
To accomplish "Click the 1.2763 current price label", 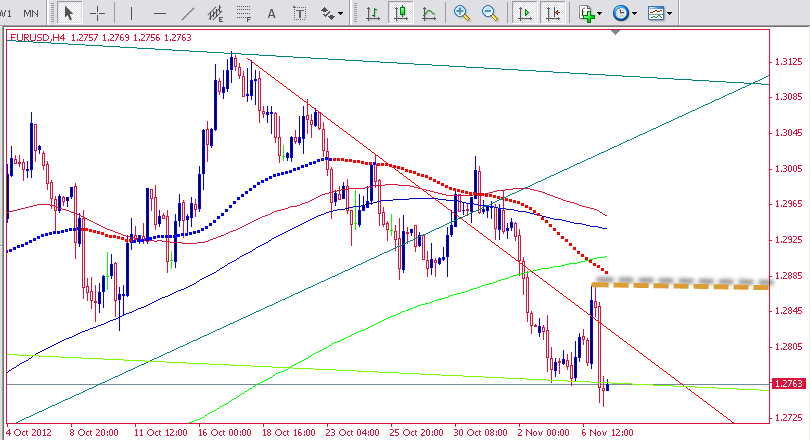I will click(x=789, y=383).
